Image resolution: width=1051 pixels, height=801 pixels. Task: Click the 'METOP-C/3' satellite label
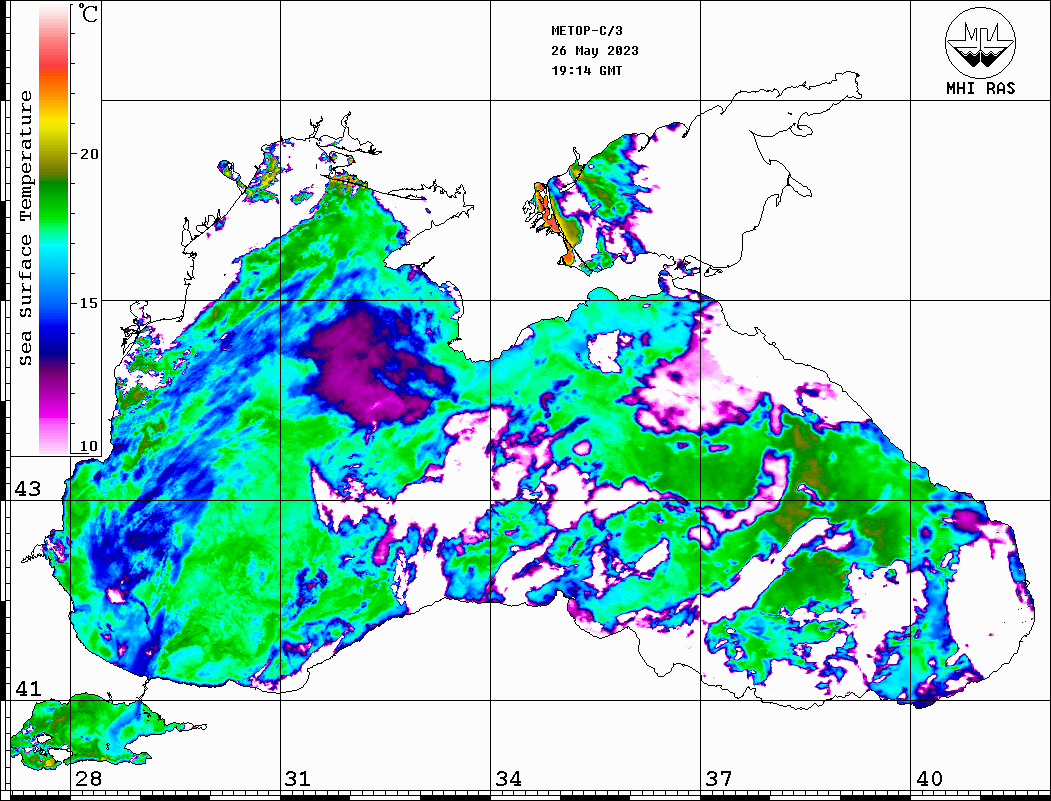[587, 31]
